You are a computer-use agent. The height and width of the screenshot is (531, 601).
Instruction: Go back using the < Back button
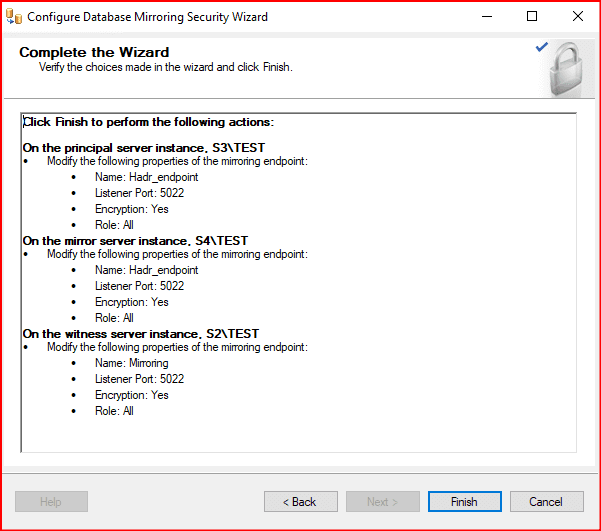click(x=300, y=501)
